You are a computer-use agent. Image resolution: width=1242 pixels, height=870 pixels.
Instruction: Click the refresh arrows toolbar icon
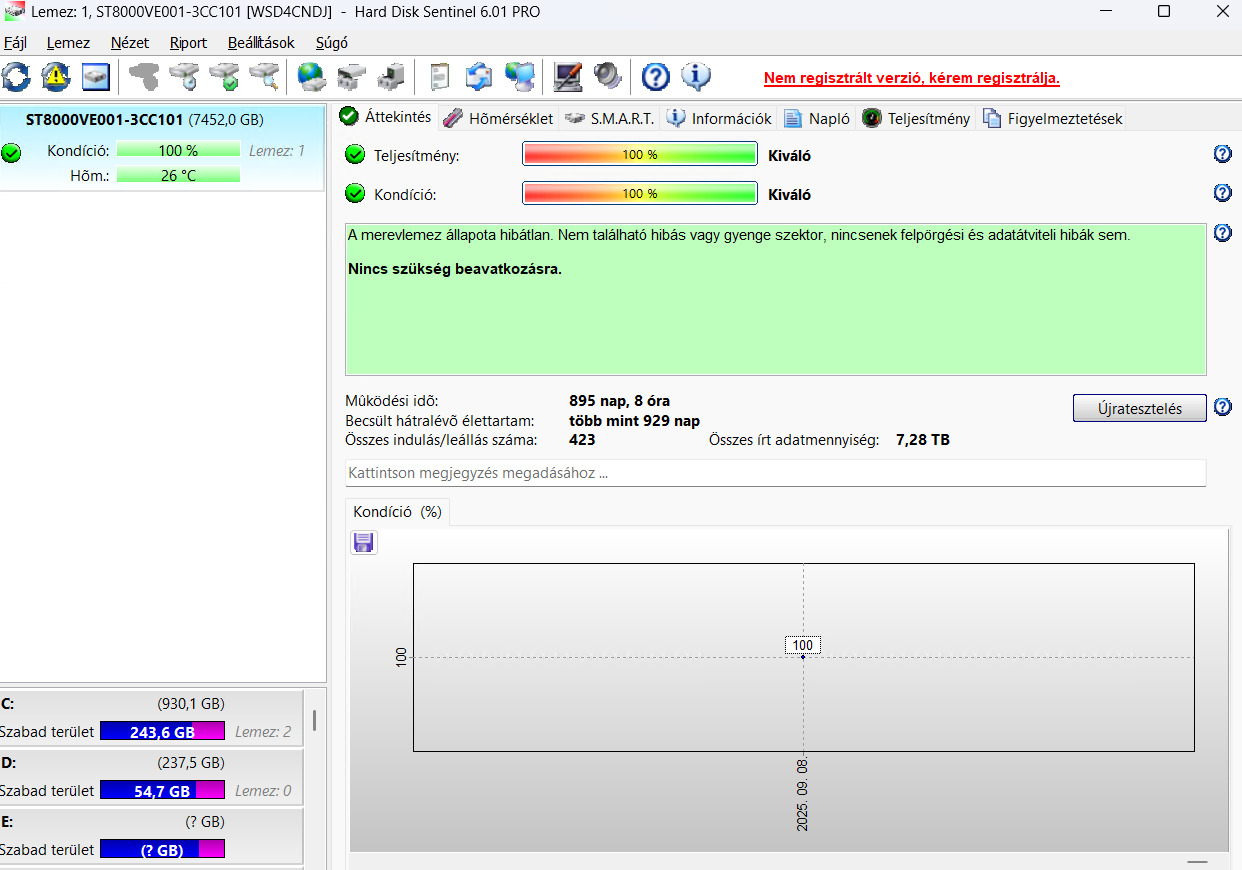pos(17,76)
